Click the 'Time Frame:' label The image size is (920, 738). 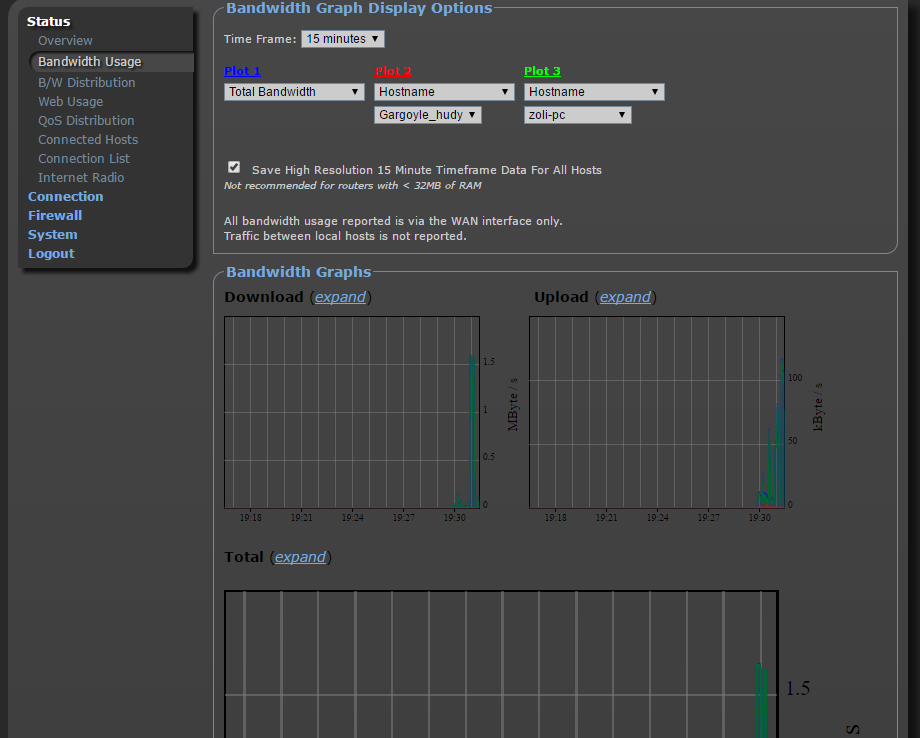260,39
